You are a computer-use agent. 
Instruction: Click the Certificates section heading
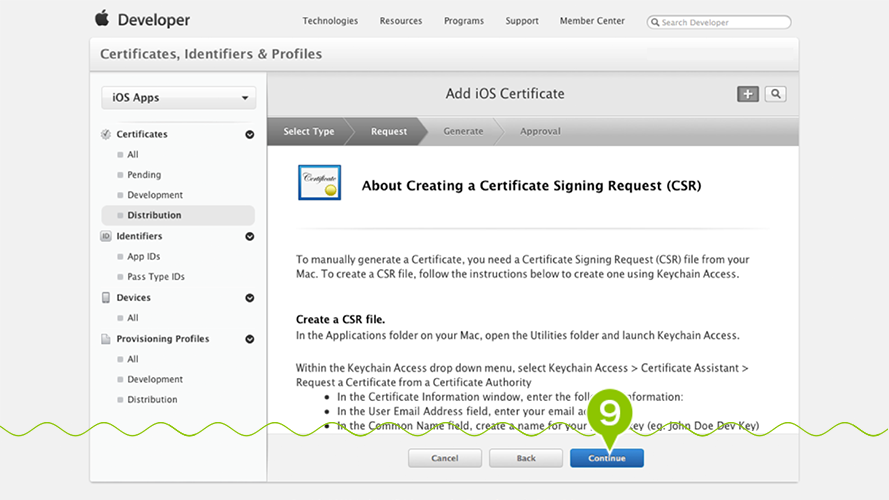[x=142, y=134]
